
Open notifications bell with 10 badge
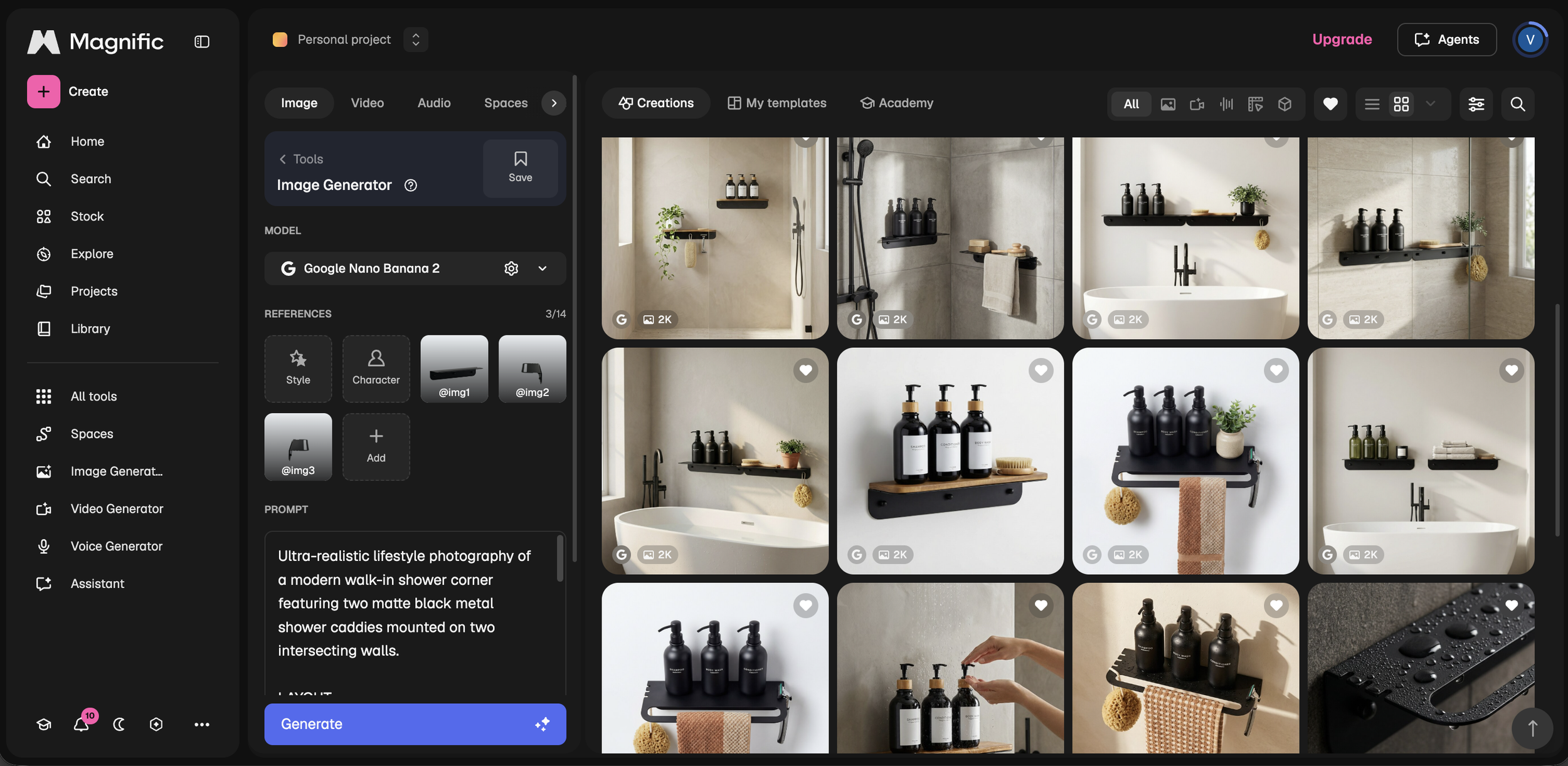click(82, 724)
